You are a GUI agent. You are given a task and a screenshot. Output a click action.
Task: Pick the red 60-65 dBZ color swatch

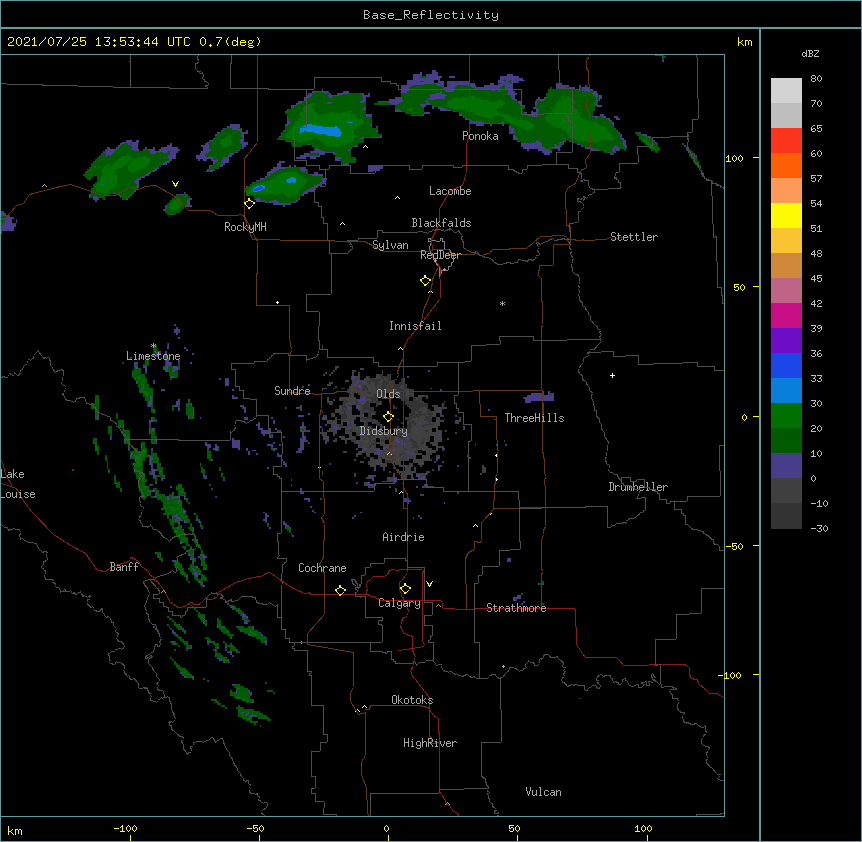[x=786, y=140]
